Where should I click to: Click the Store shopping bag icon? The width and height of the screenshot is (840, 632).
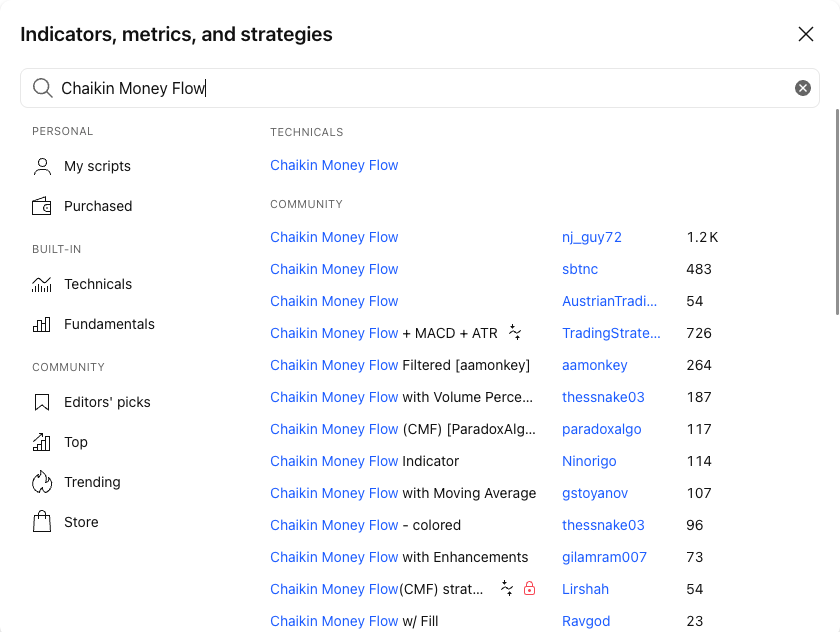[42, 522]
